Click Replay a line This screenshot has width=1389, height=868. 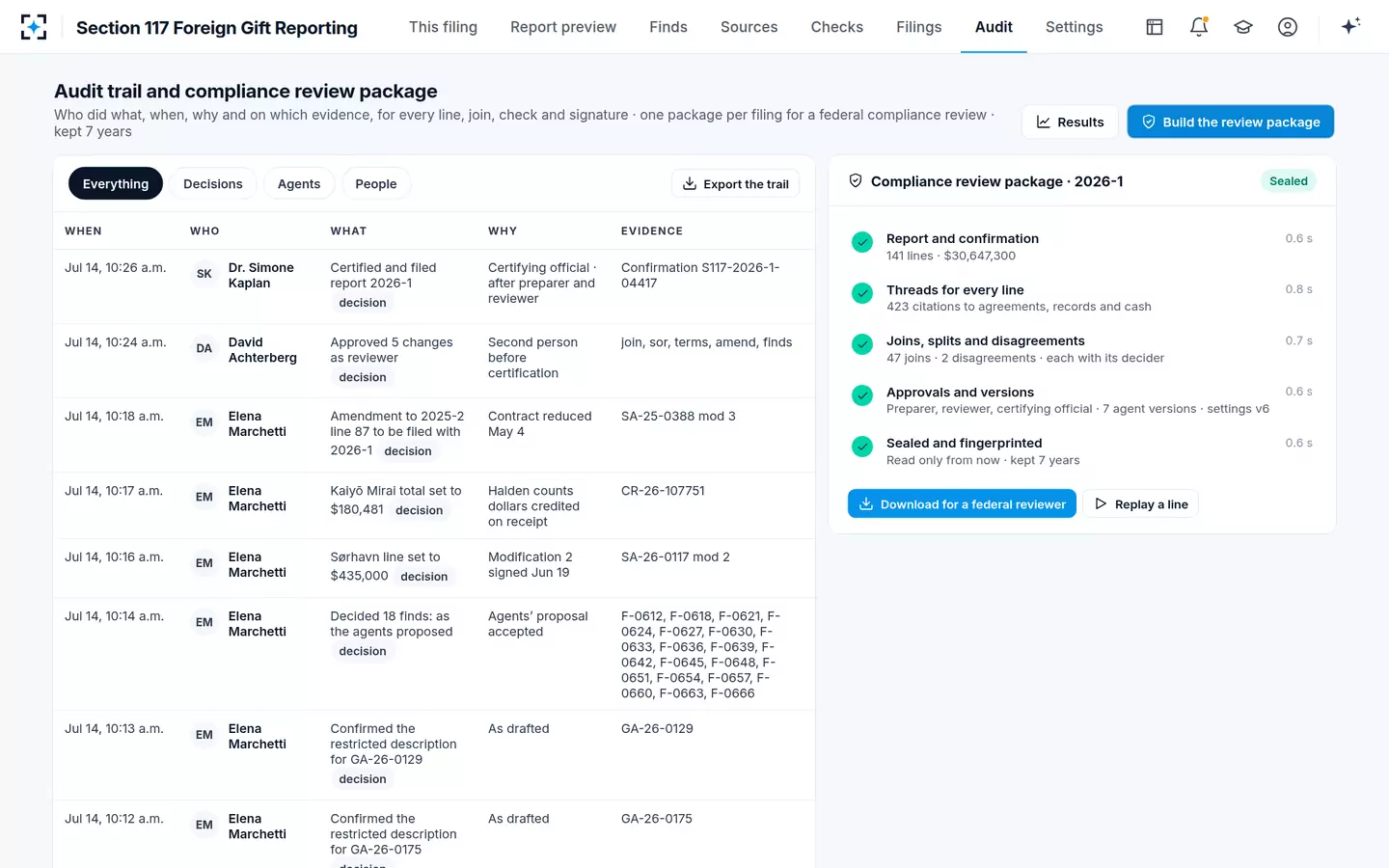click(x=1141, y=504)
